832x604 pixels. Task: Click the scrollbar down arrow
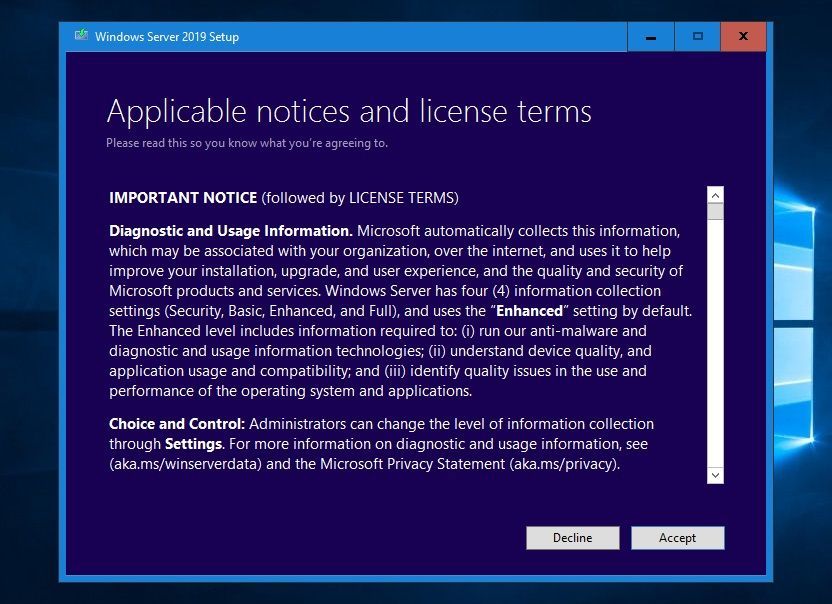tap(715, 475)
